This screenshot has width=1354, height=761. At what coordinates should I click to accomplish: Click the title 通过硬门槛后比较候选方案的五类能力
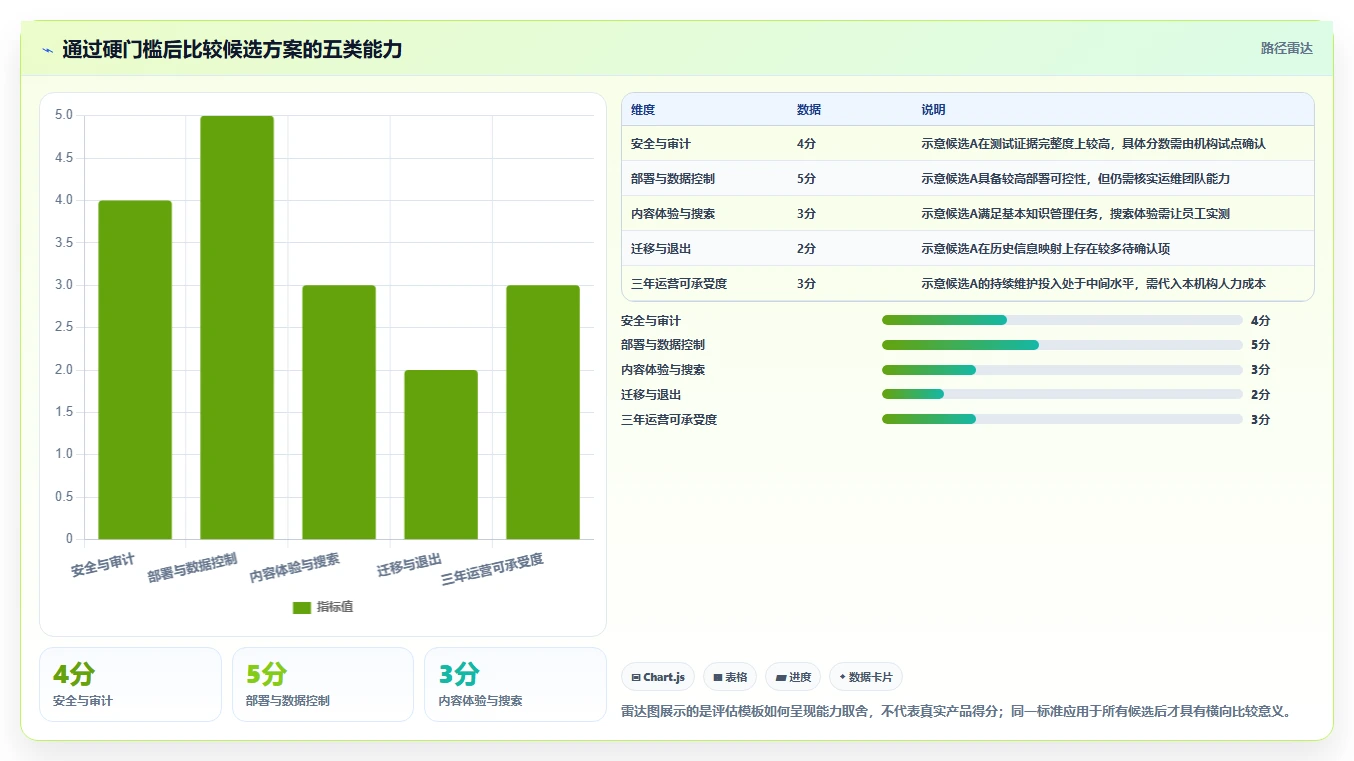tap(232, 49)
